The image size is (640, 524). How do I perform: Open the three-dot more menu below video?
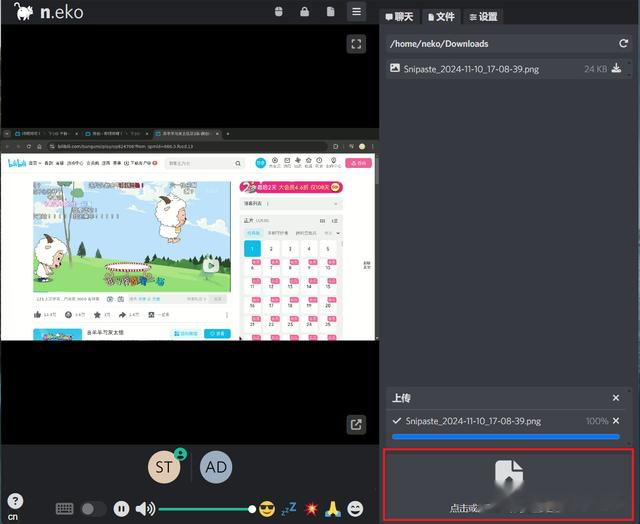227,315
